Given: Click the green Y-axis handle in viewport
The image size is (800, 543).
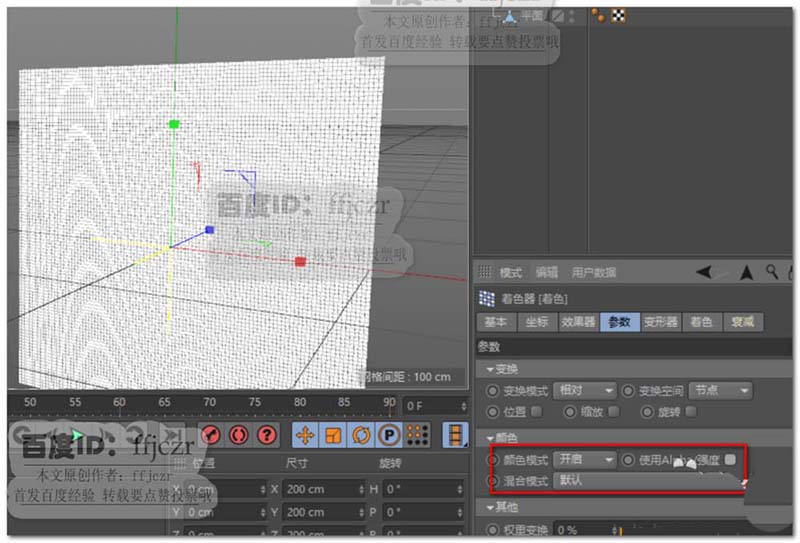Looking at the screenshot, I should point(174,124).
